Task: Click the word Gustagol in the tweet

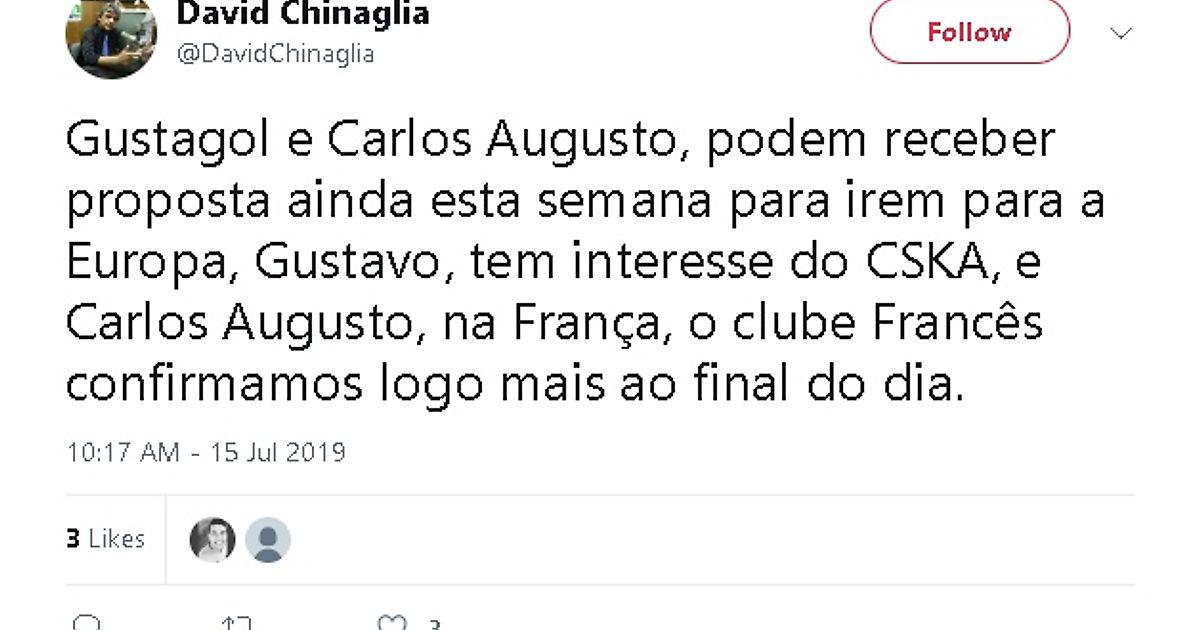Action: coord(168,142)
